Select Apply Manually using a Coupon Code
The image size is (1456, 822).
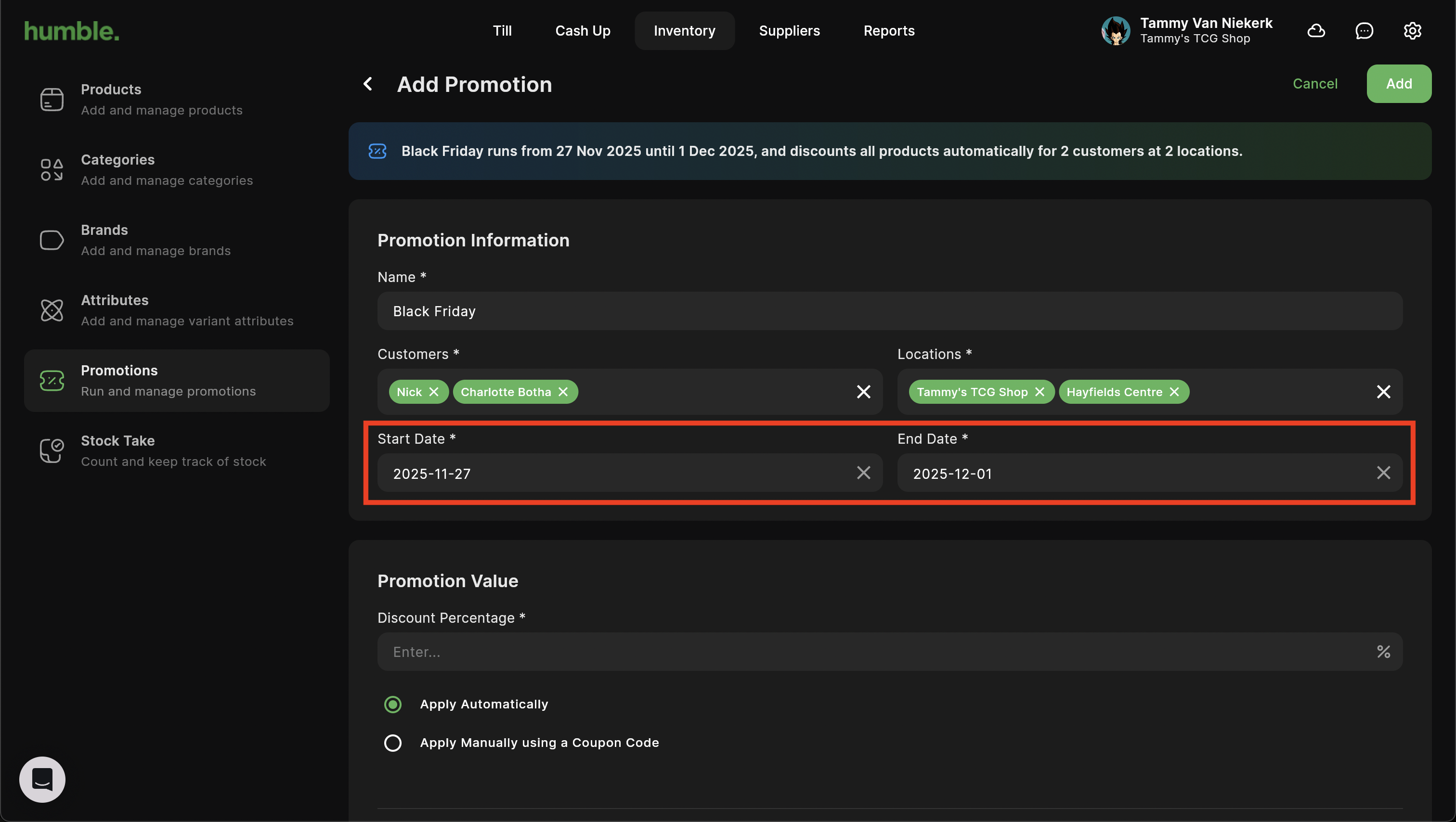click(393, 742)
